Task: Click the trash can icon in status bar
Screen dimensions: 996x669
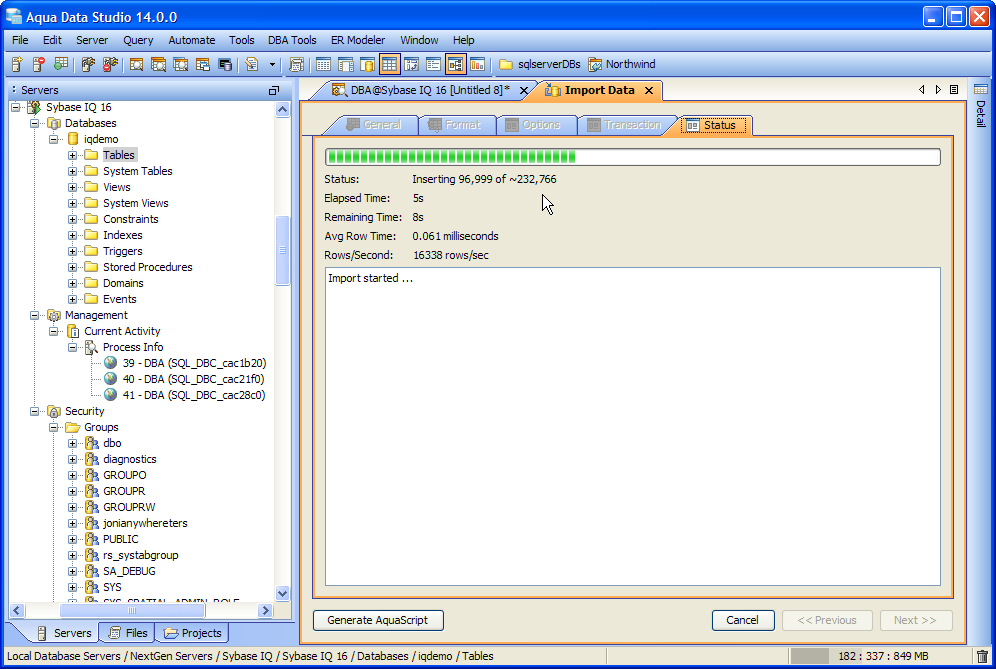Action: [x=983, y=656]
